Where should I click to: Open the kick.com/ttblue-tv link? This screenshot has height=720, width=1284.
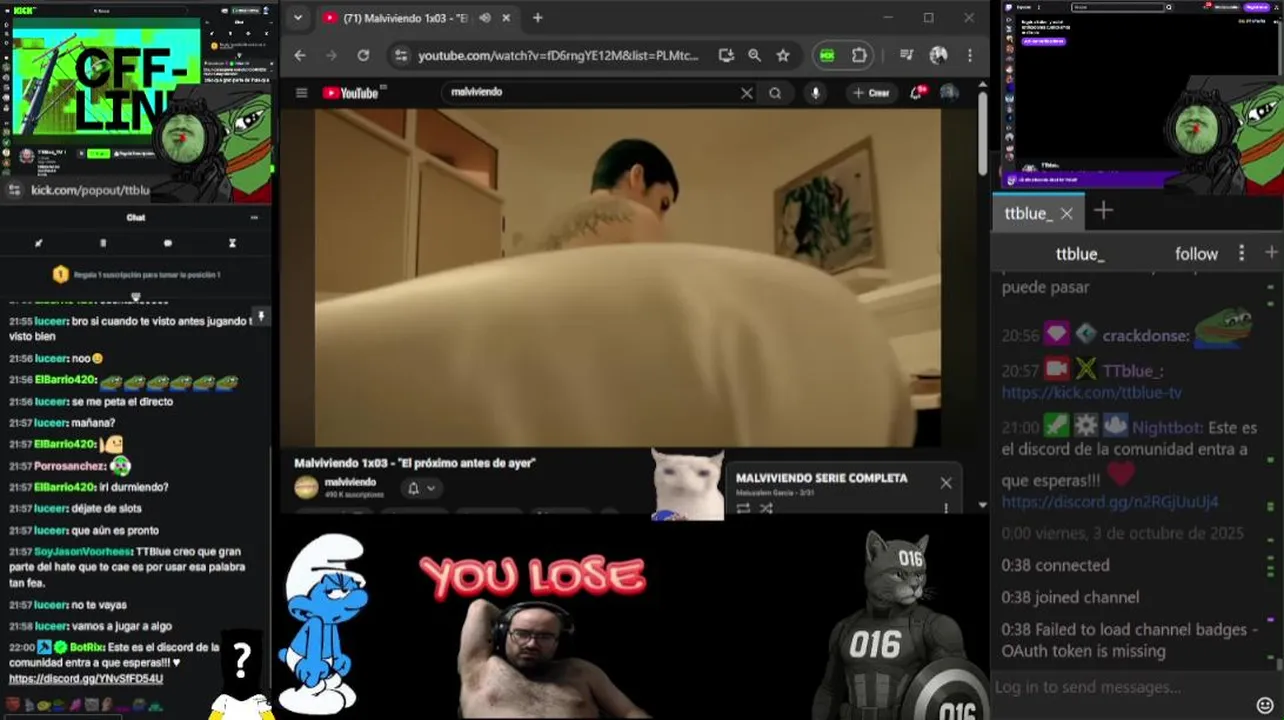pos(1091,393)
